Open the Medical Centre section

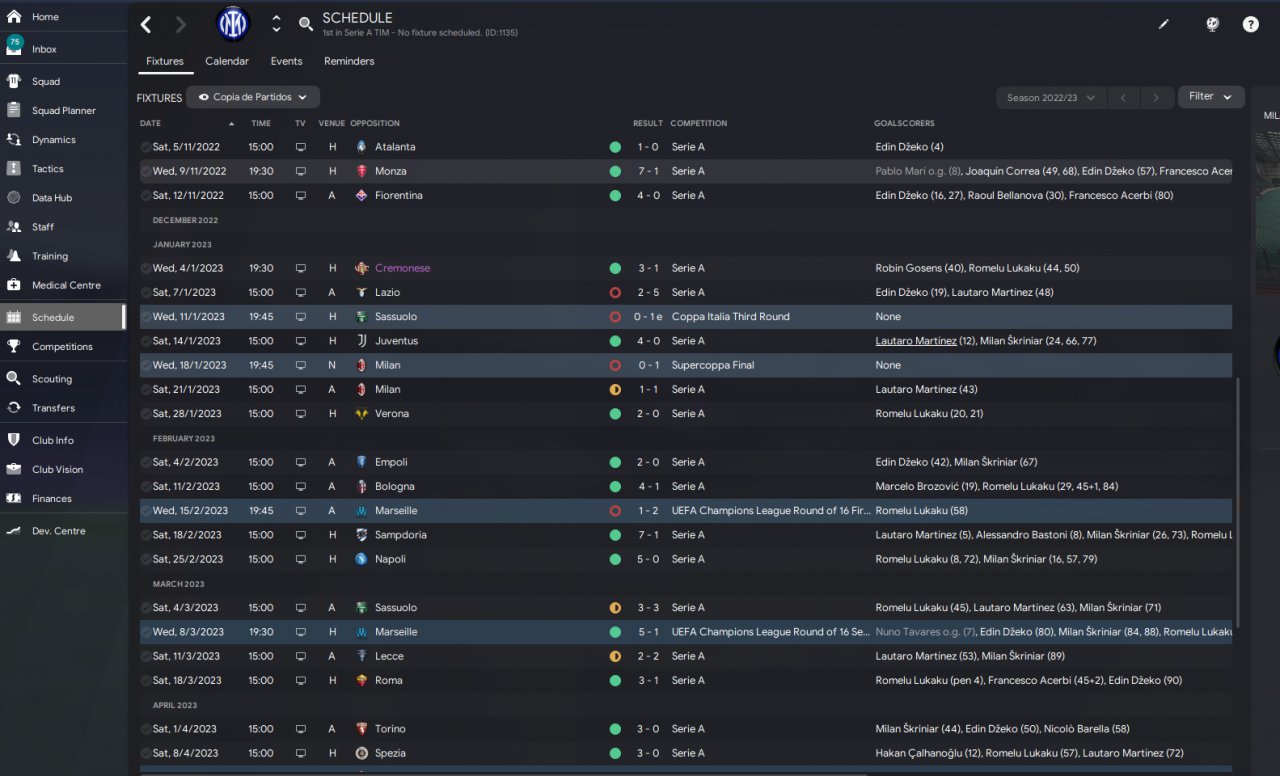pyautogui.click(x=66, y=285)
